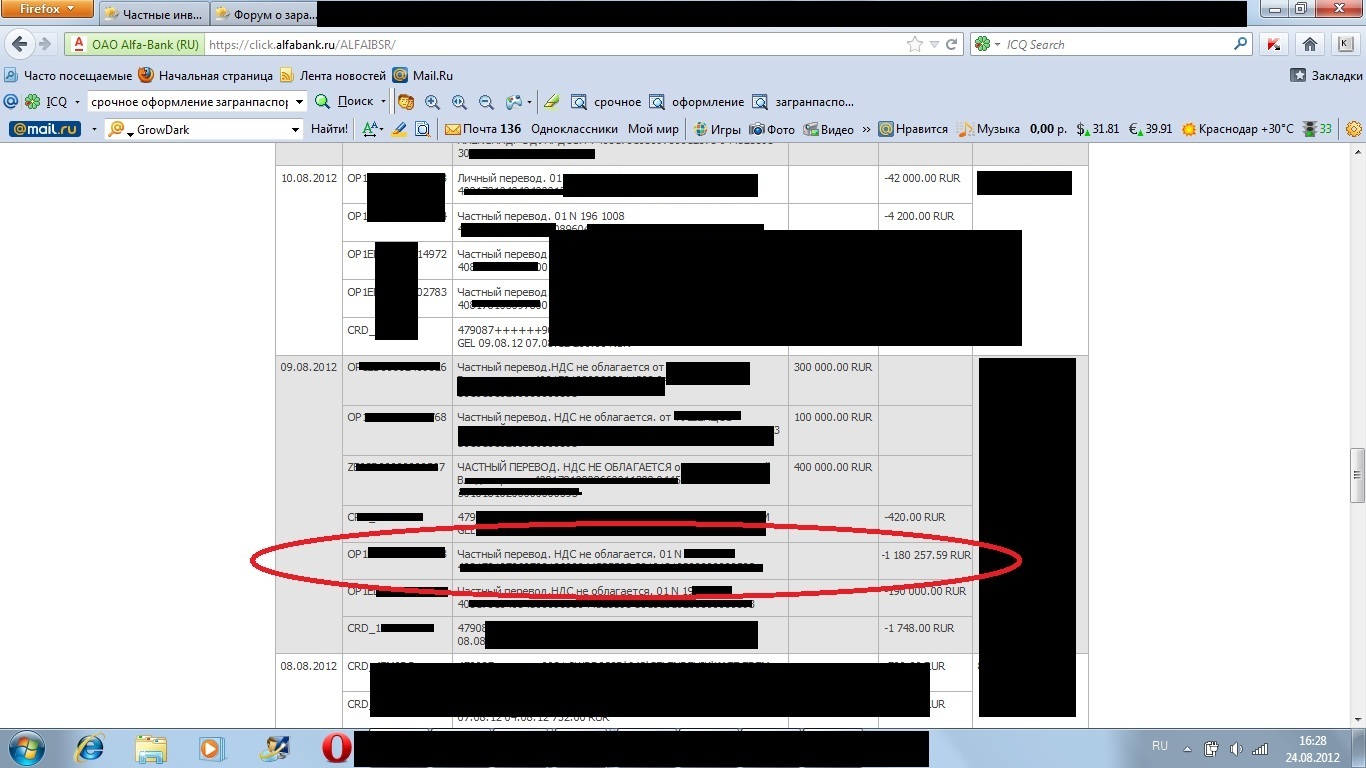Open the @mail.ru logo dropdown arrow
The image size is (1366, 768).
94,129
